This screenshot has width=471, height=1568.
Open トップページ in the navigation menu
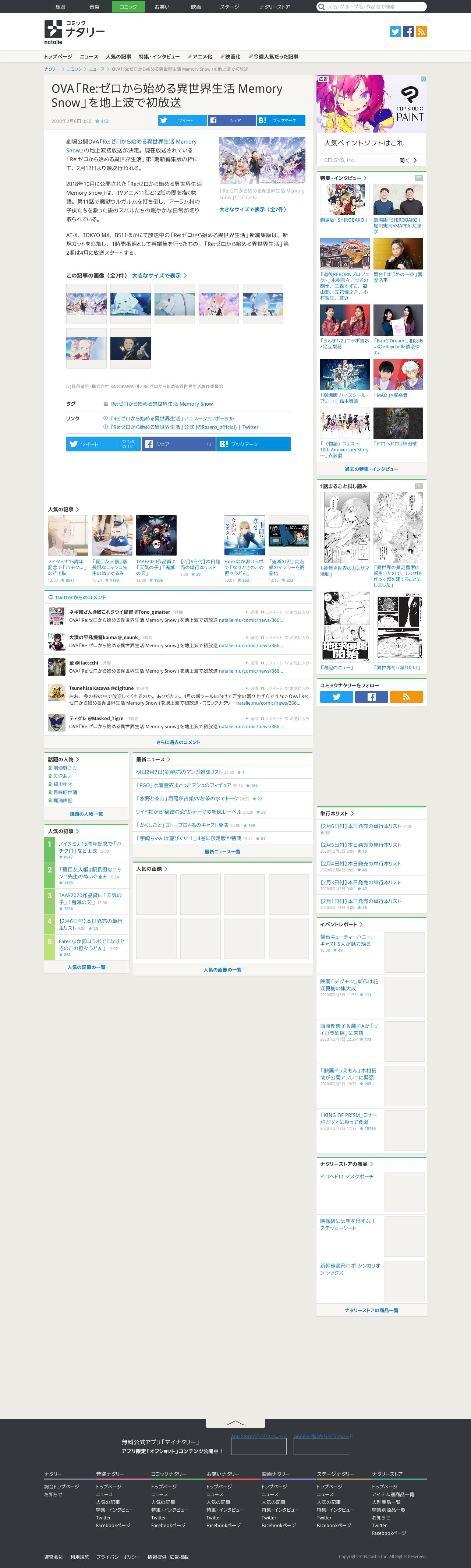tap(58, 57)
